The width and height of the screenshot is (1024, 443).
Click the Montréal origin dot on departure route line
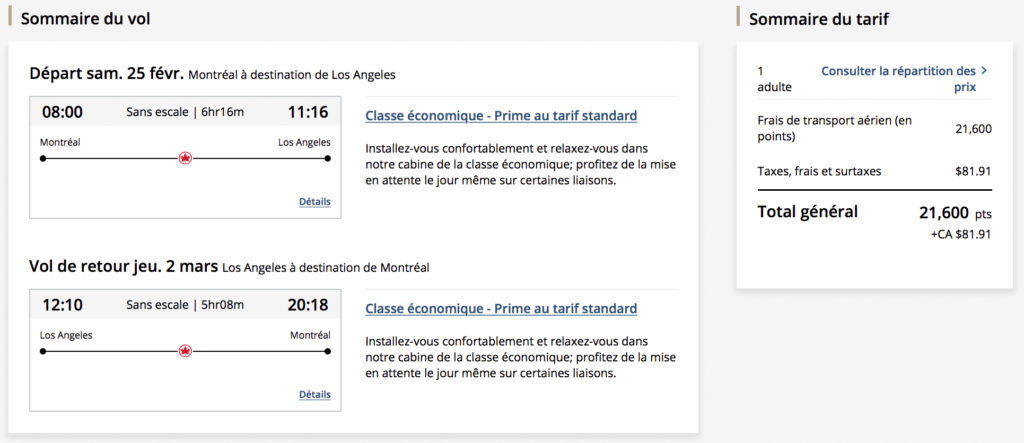coord(43,158)
